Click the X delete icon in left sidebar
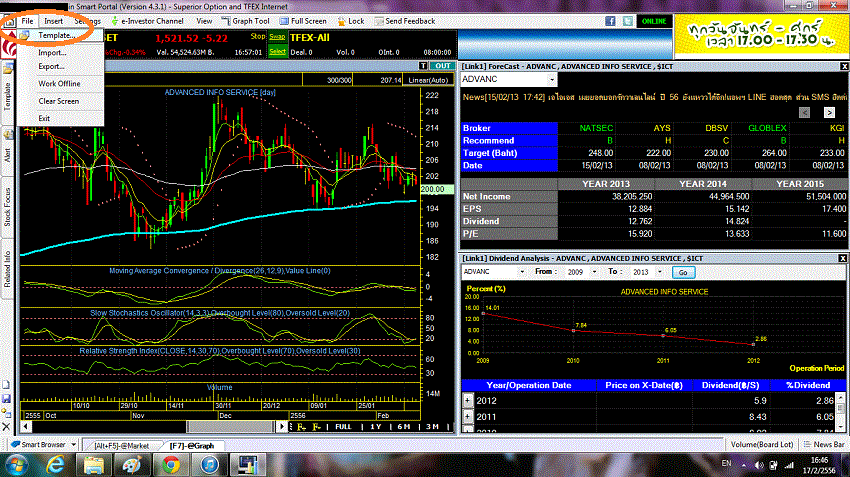The image size is (850, 477). [x=7, y=427]
